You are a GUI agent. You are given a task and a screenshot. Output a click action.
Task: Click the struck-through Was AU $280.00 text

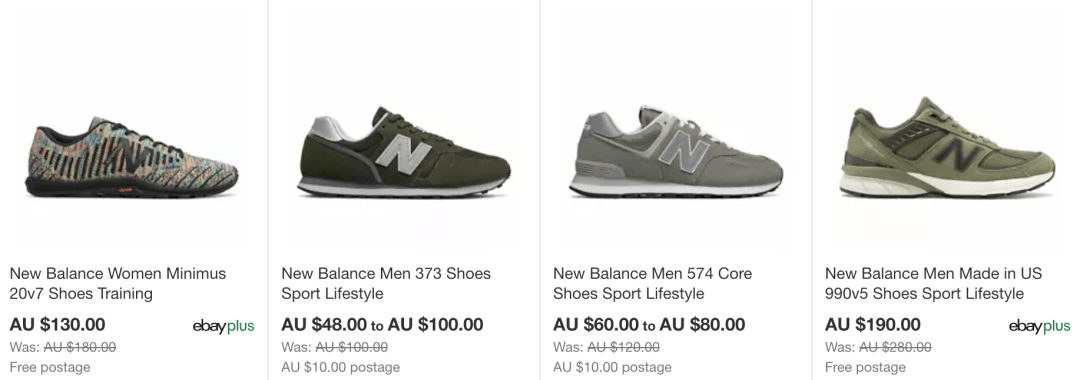click(878, 347)
